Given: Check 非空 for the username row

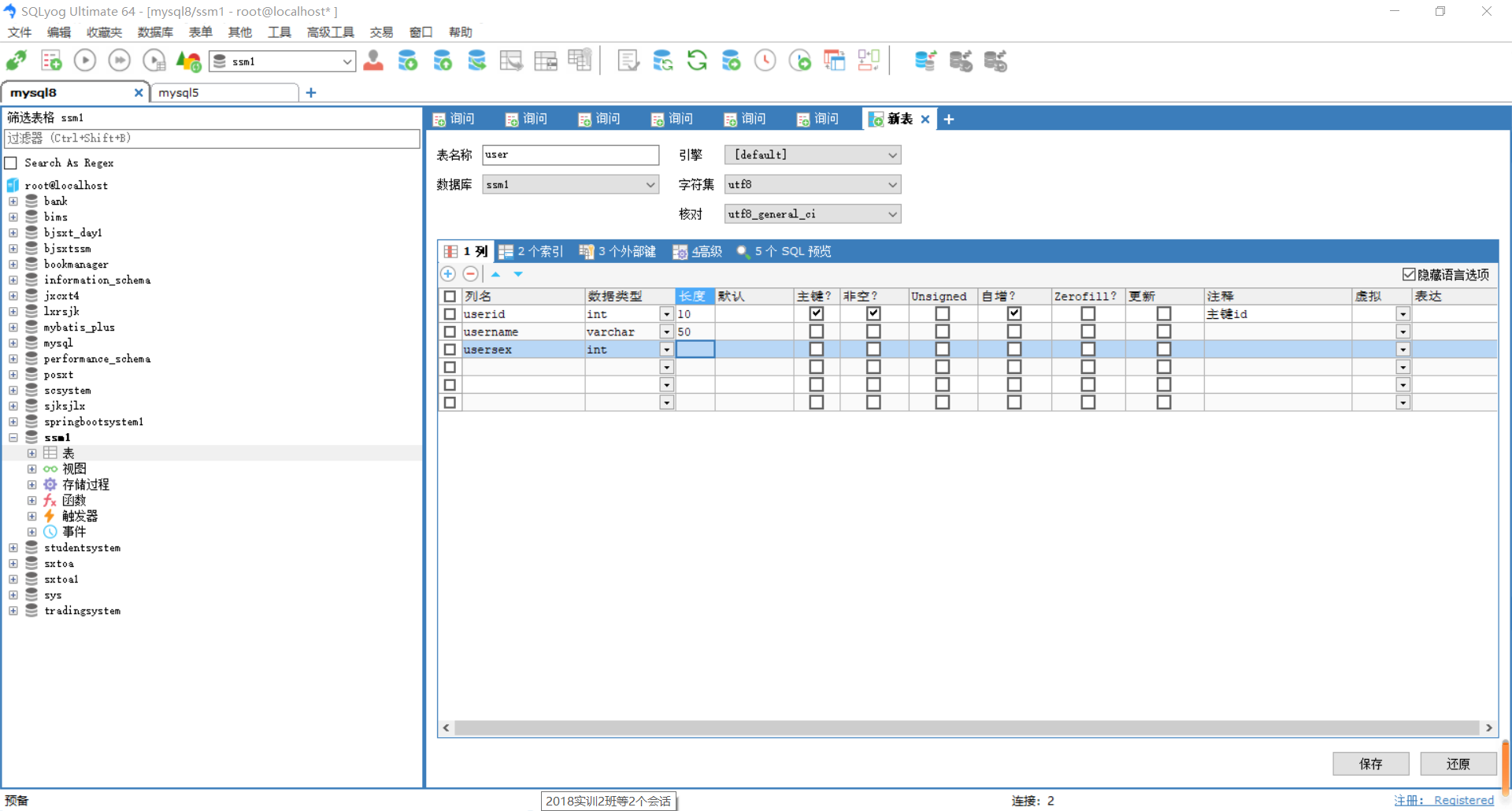Looking at the screenshot, I should tap(873, 331).
